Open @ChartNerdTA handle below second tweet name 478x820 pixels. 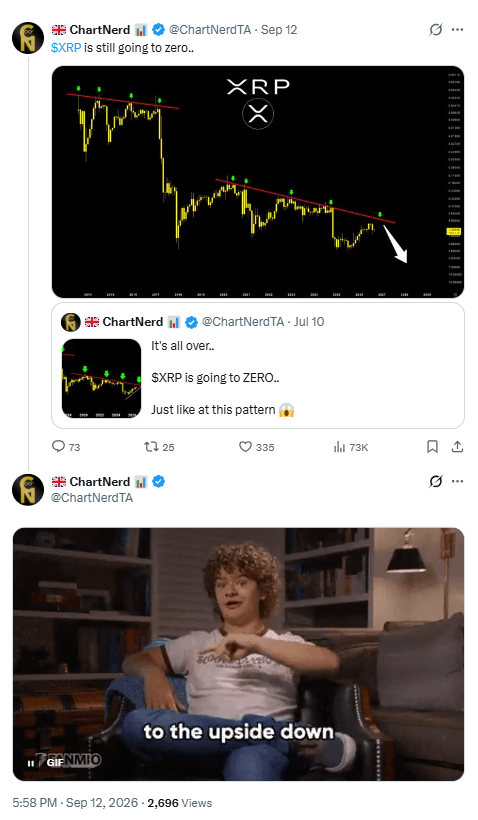pyautogui.click(x=92, y=497)
